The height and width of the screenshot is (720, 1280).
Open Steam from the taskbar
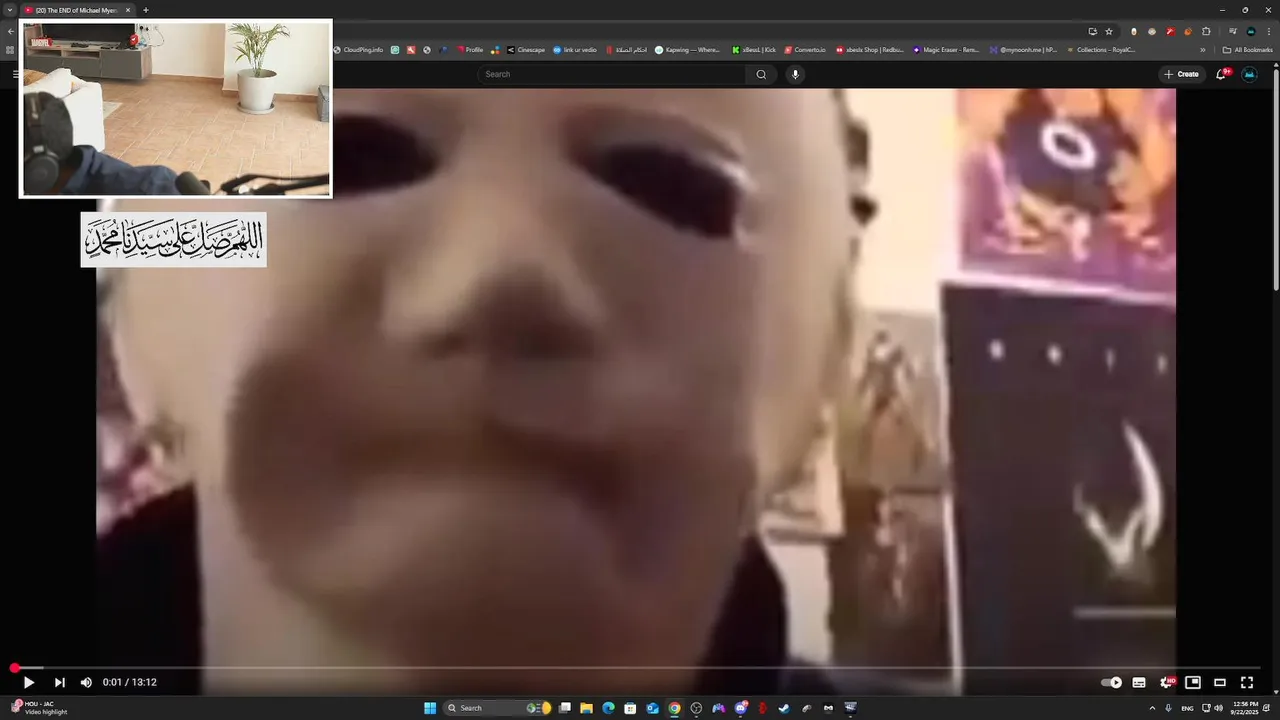coord(784,708)
